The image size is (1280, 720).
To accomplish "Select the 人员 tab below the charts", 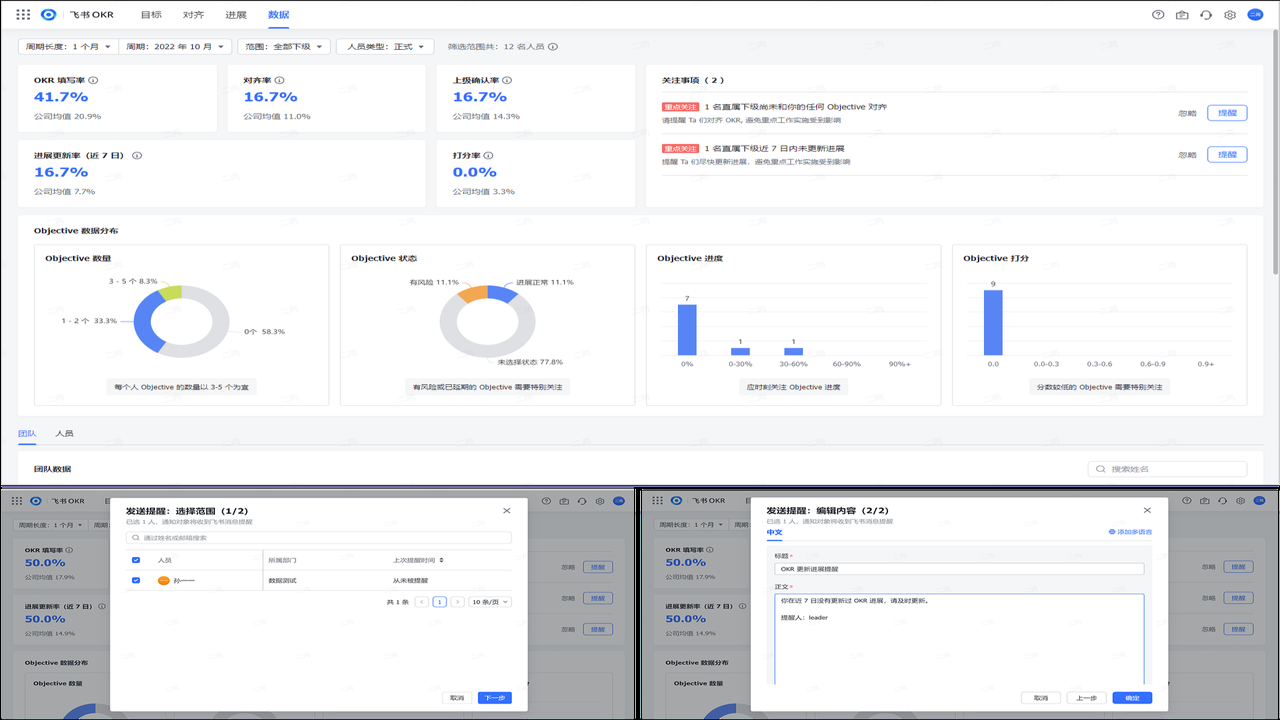I will [64, 433].
